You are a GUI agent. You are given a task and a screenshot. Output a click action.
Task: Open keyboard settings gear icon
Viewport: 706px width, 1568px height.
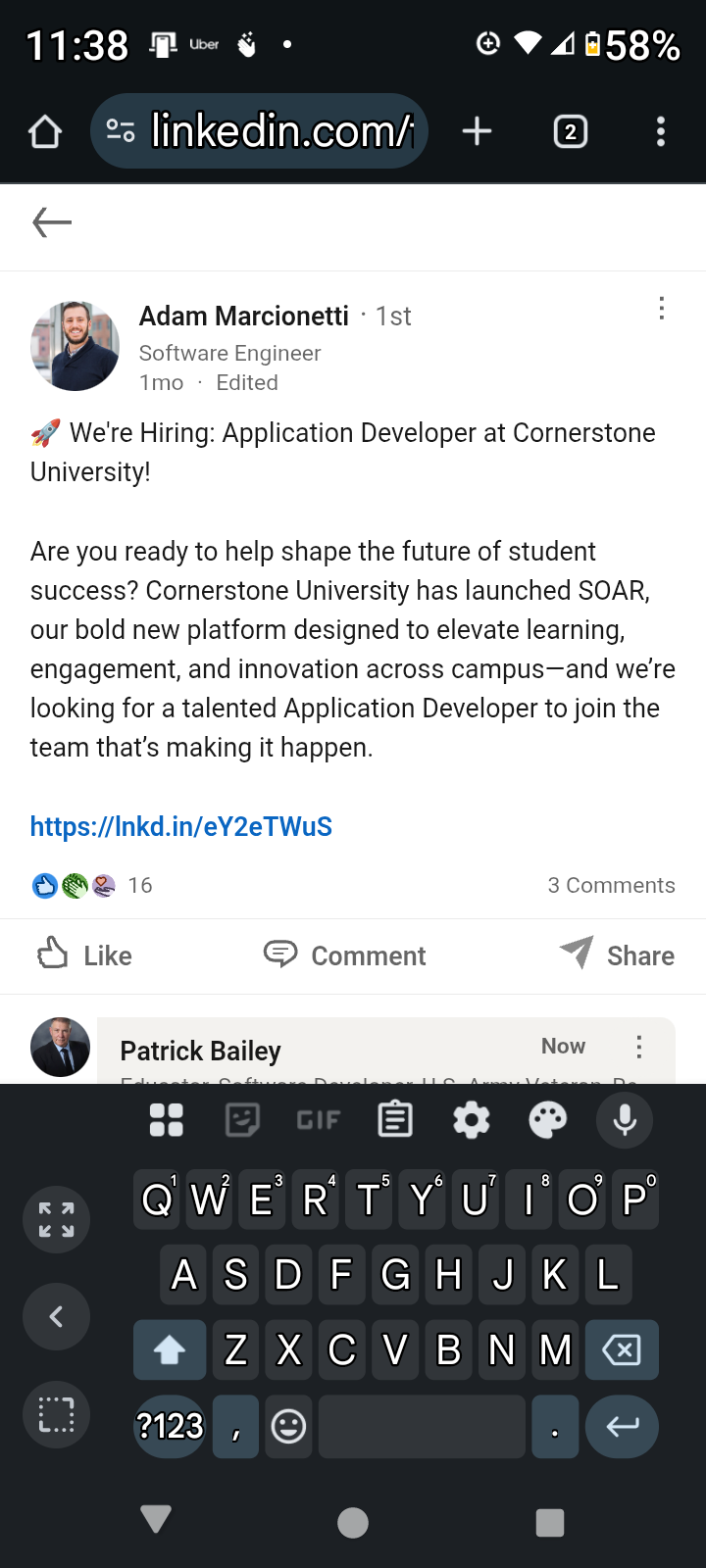(472, 1119)
